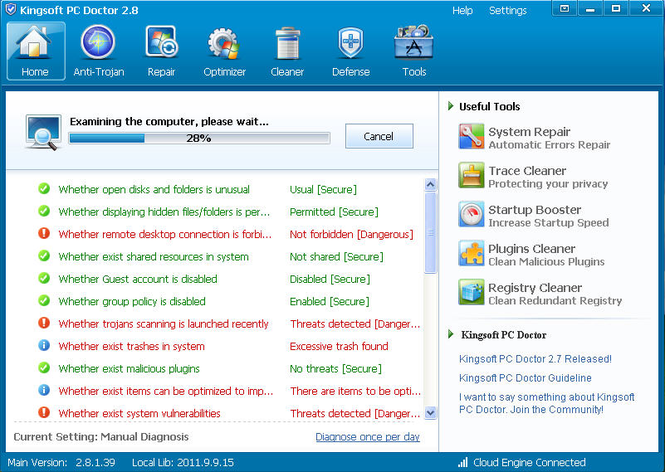Go to the Repair module
This screenshot has height=472, width=665.
click(161, 51)
